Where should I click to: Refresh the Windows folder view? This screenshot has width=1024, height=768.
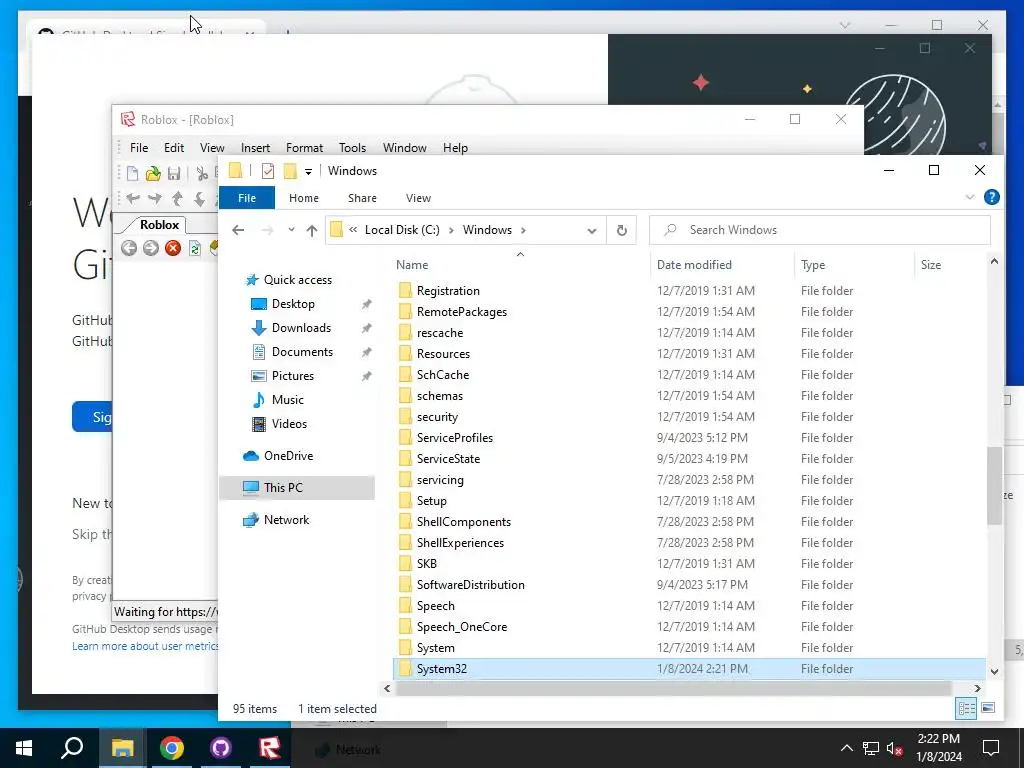point(622,230)
